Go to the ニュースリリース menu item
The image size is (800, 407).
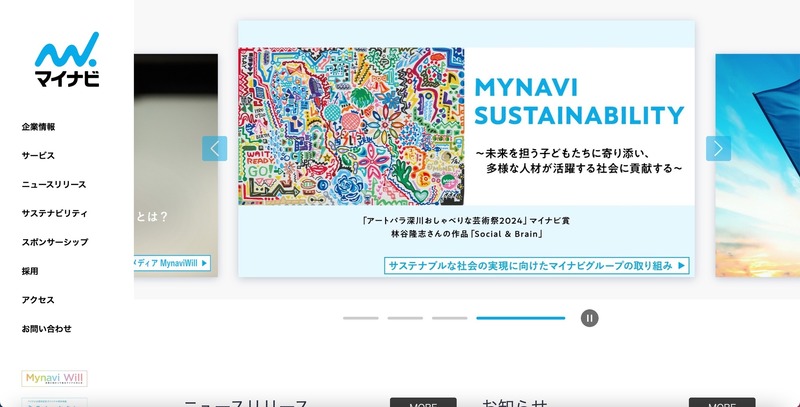click(x=54, y=185)
